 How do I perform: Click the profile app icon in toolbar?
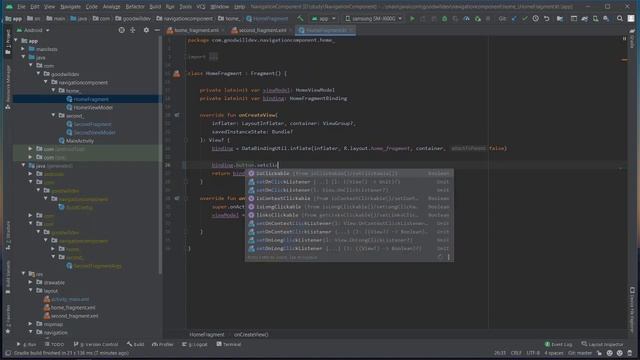pyautogui.click(x=467, y=19)
